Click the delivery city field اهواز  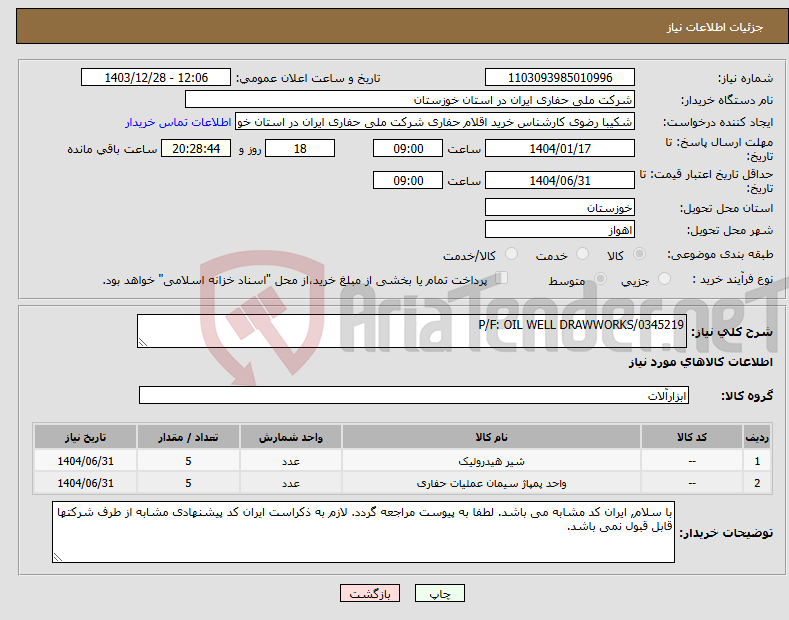click(x=560, y=229)
